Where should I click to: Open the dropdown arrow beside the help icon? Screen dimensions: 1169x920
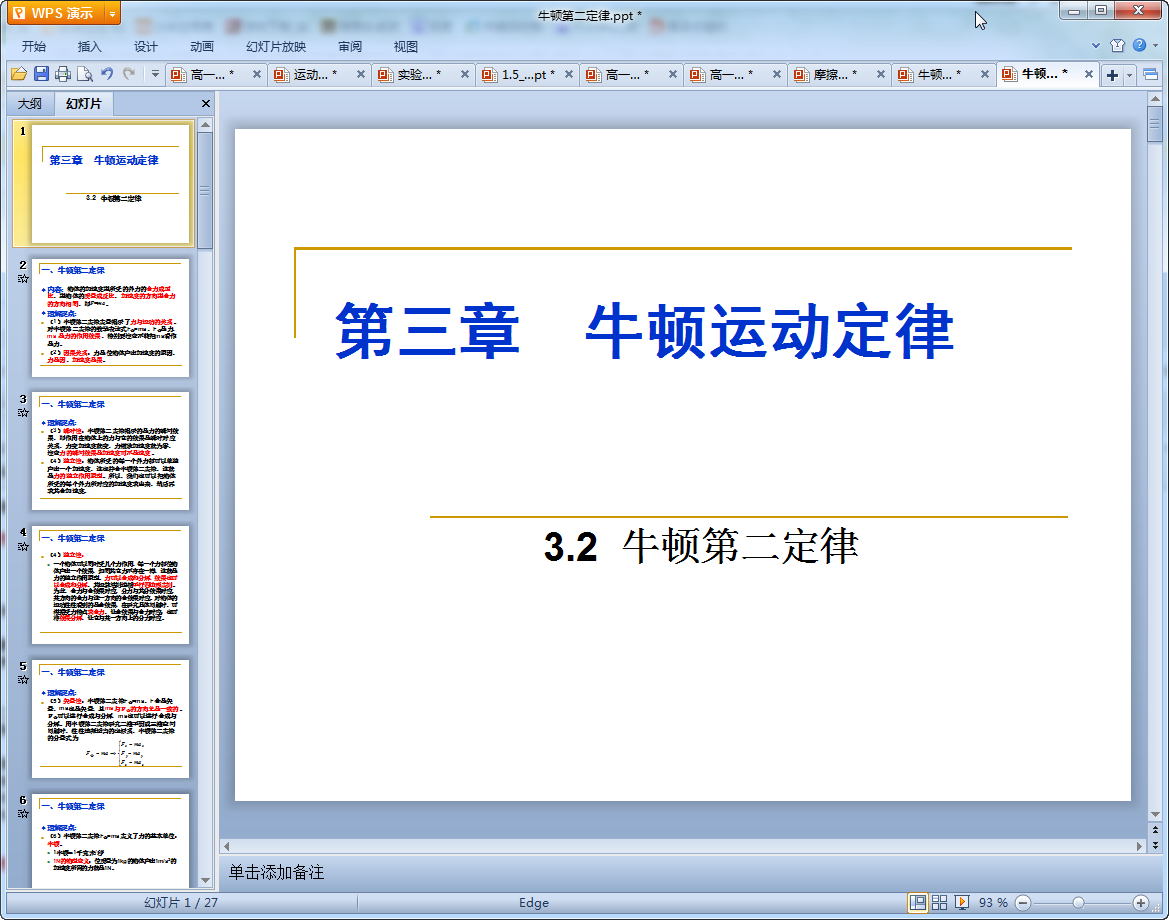[x=1155, y=45]
